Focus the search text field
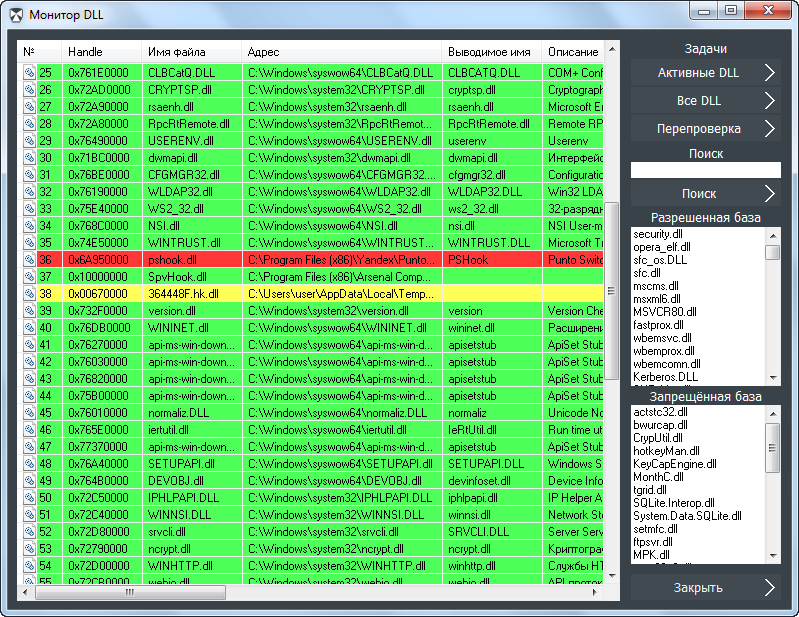Image resolution: width=799 pixels, height=617 pixels. point(705,171)
